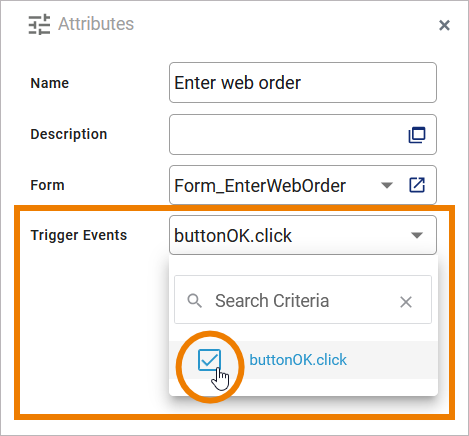Focus the Search Criteria input

303,300
